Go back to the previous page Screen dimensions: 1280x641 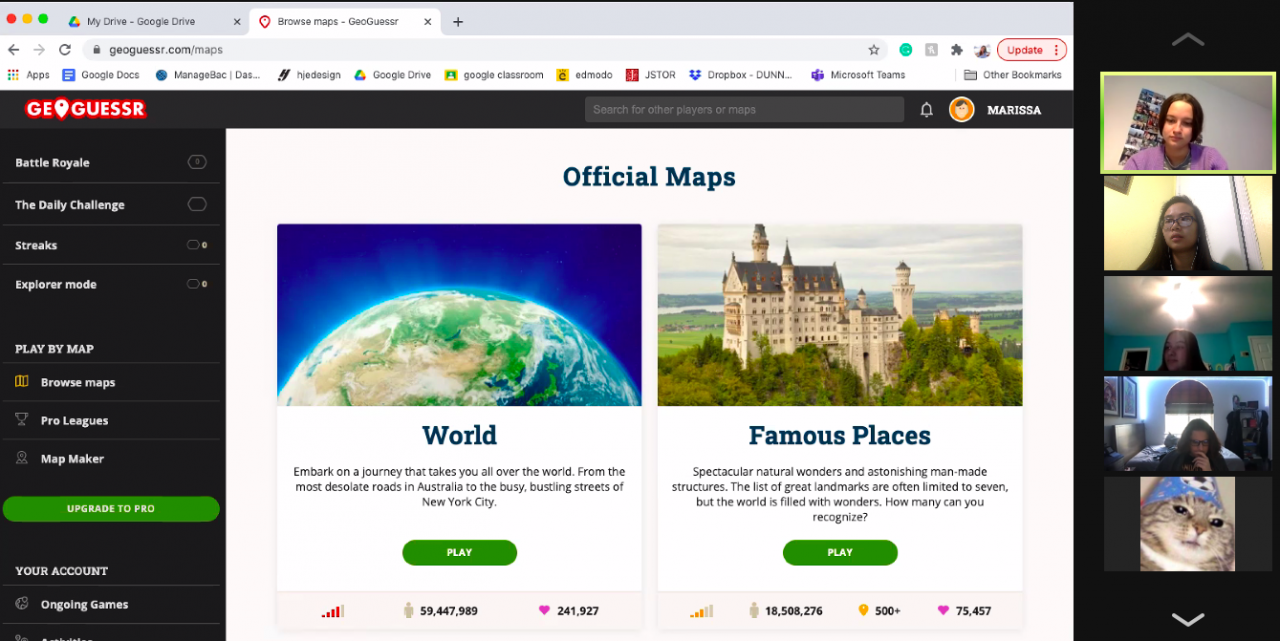pos(14,50)
